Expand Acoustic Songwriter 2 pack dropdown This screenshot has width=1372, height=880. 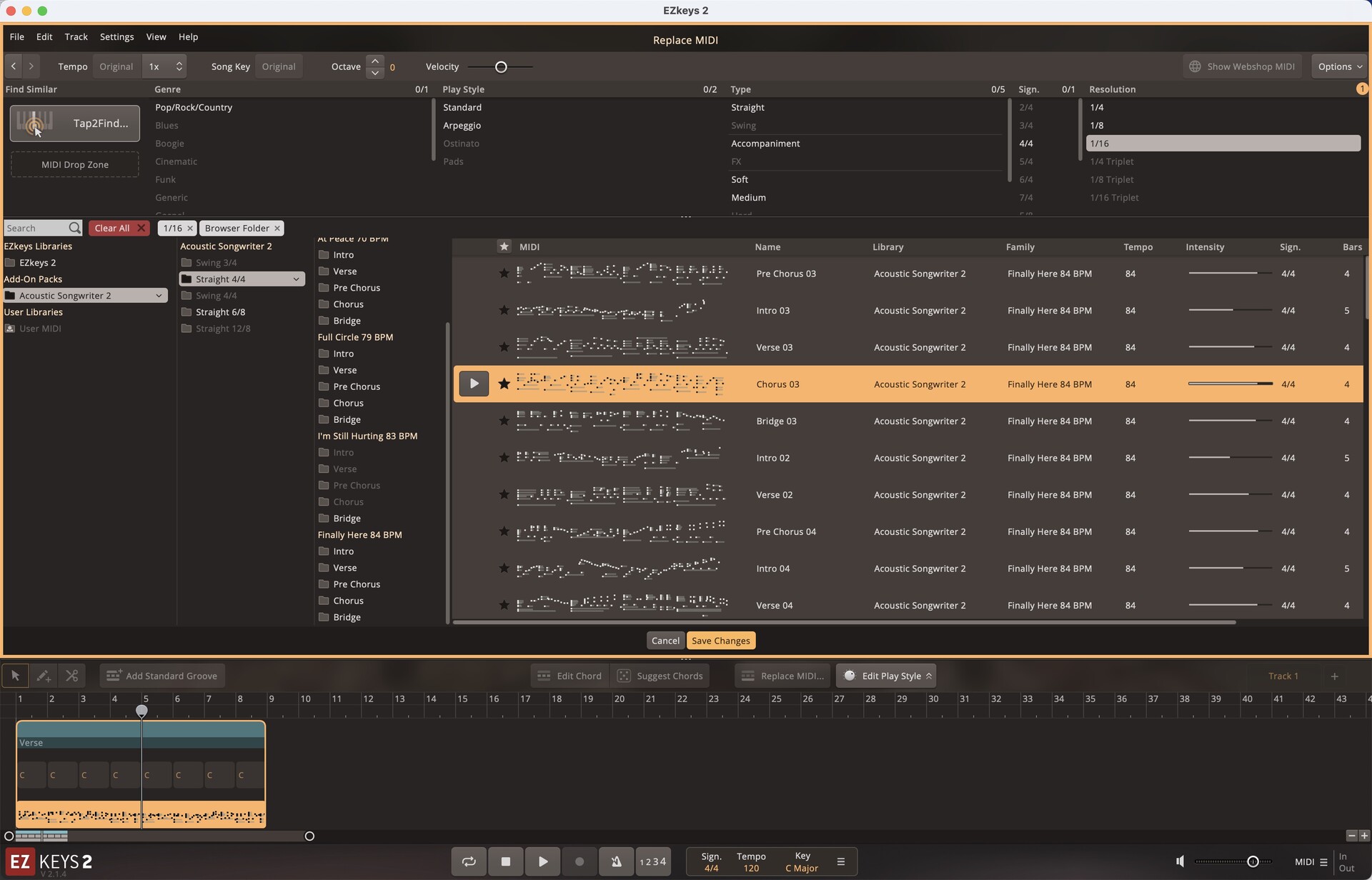pyautogui.click(x=159, y=296)
